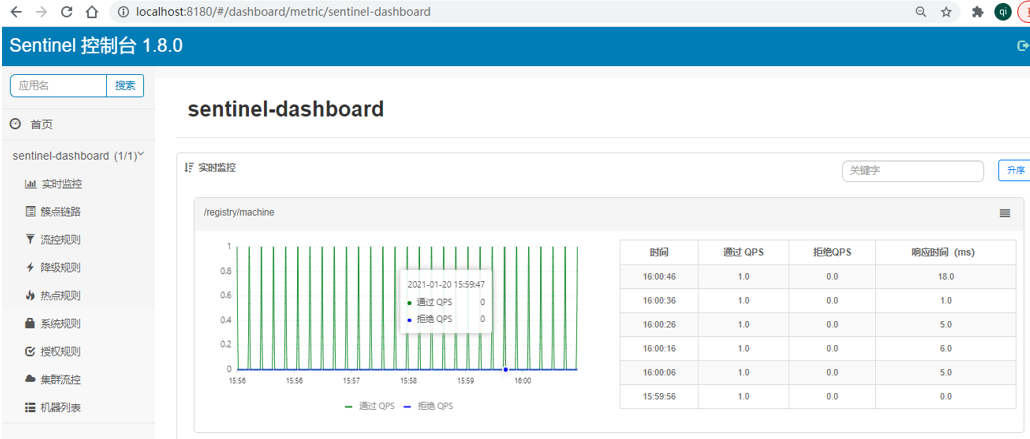This screenshot has width=1030, height=439.
Task: Click the browser address bar URL
Action: (x=283, y=12)
